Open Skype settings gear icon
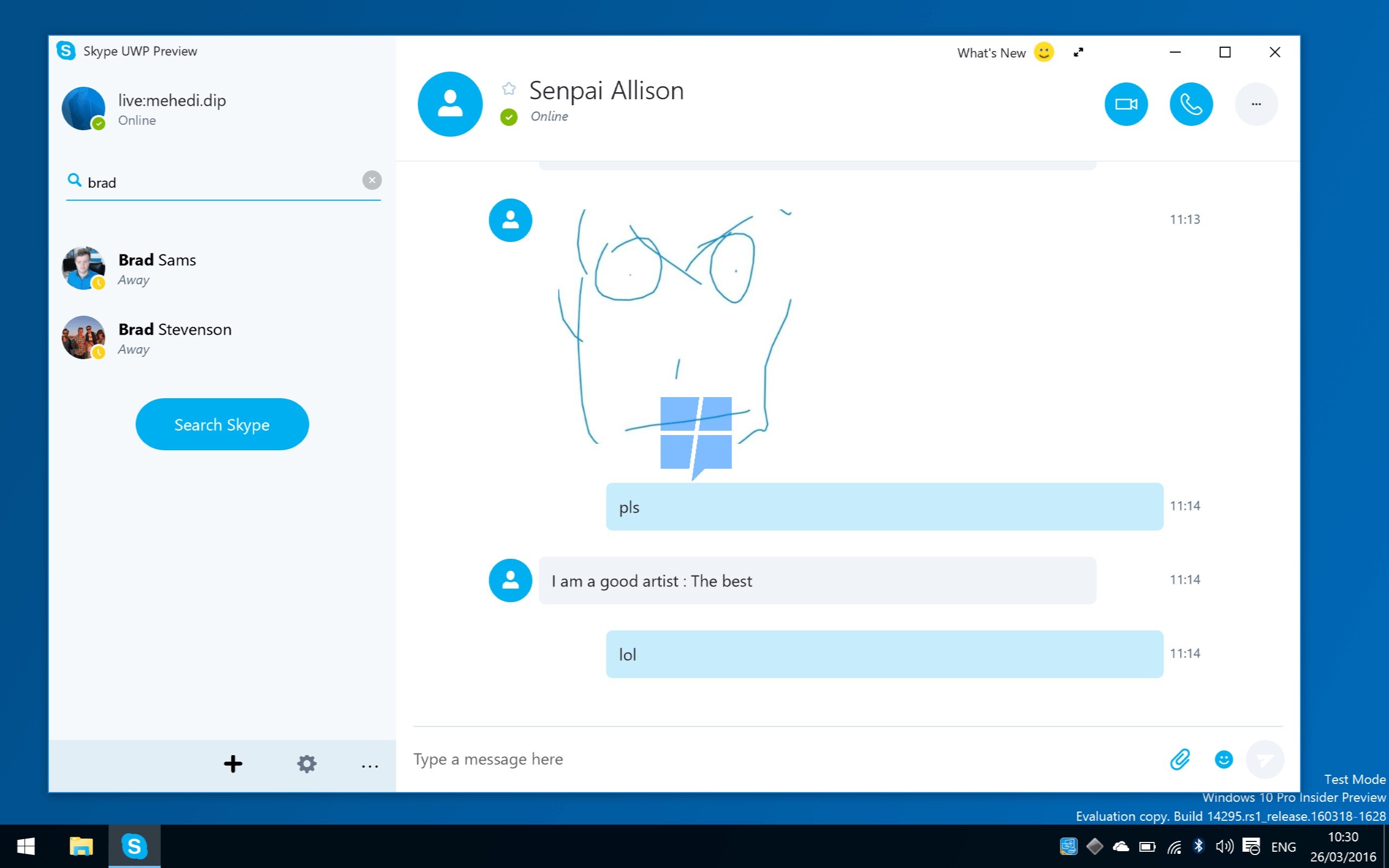The width and height of the screenshot is (1389, 868). click(x=307, y=763)
